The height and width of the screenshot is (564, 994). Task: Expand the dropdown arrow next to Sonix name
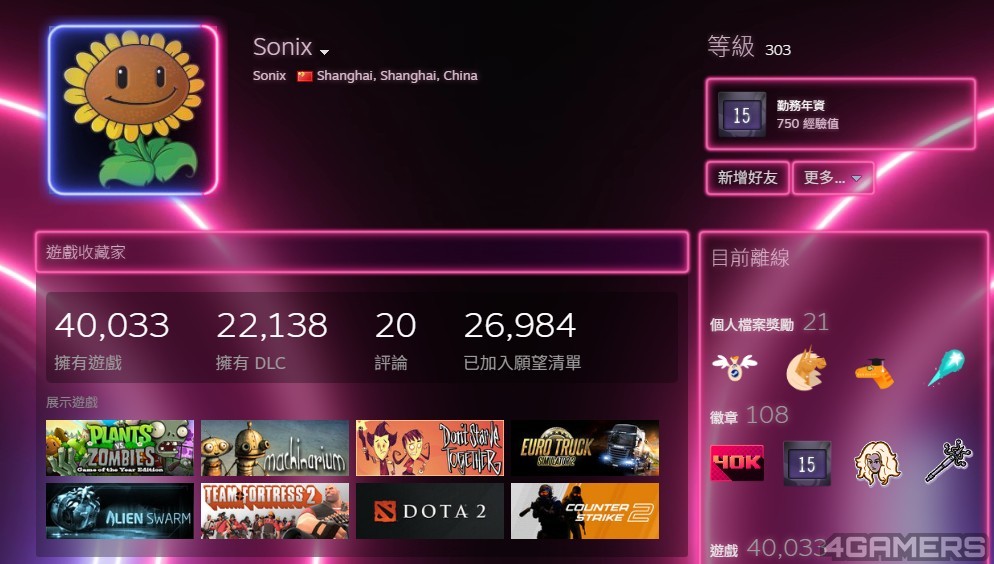(x=325, y=51)
